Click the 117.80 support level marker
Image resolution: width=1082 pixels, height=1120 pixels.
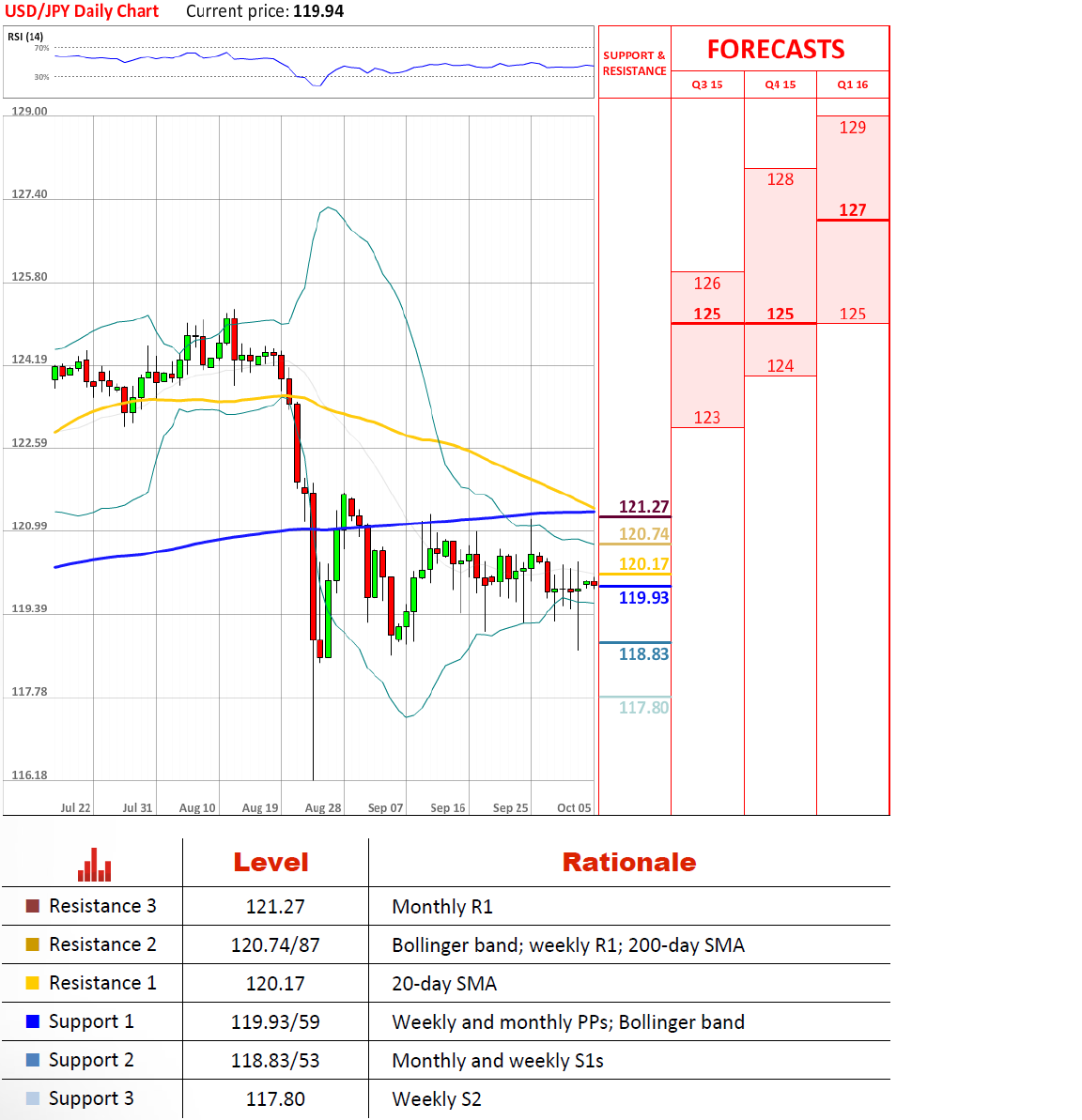[x=644, y=708]
